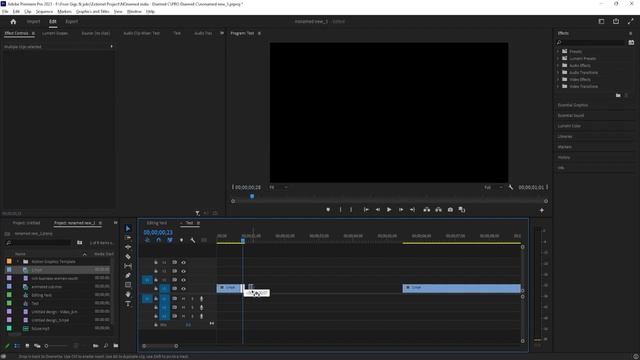Image resolution: width=640 pixels, height=360 pixels.
Task: Click Go to In point
Action: pyautogui.click(x=366, y=210)
